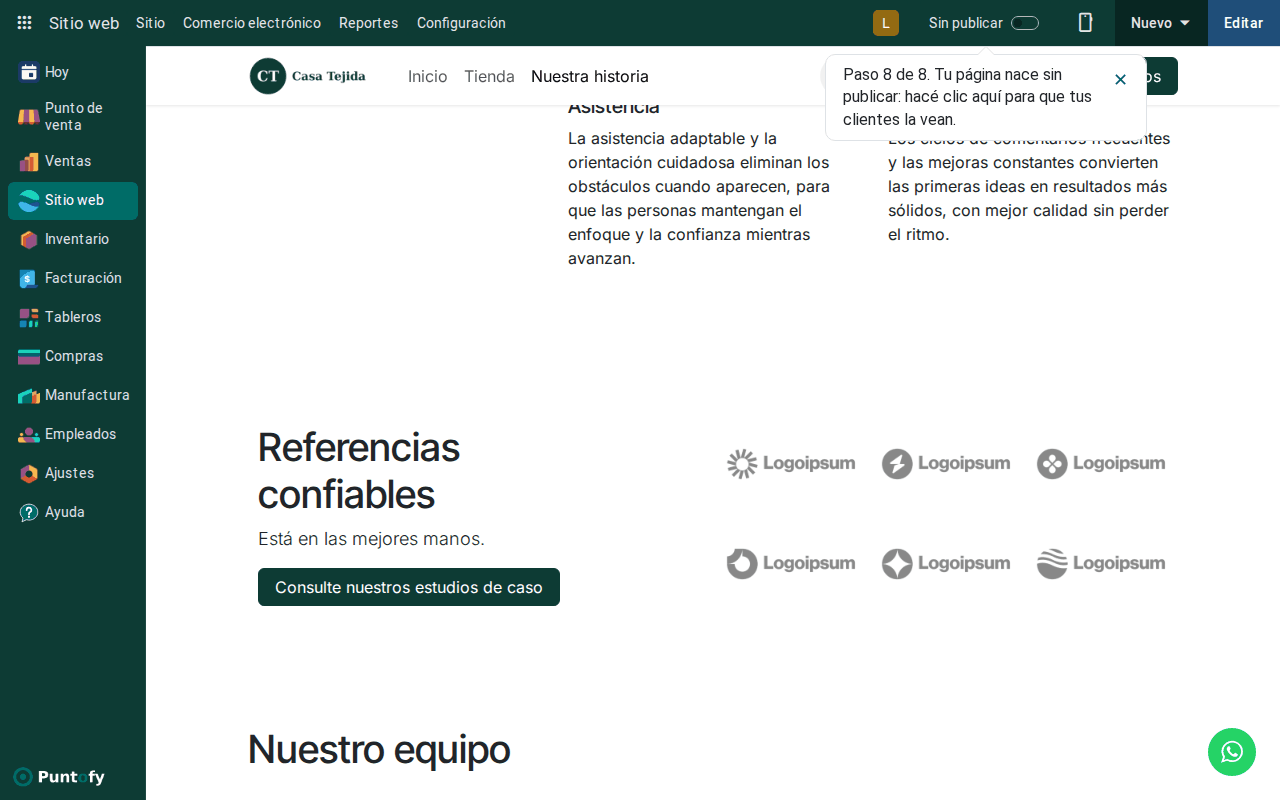The image size is (1280, 800).
Task: Click the Casa Tejida logo
Action: point(308,76)
